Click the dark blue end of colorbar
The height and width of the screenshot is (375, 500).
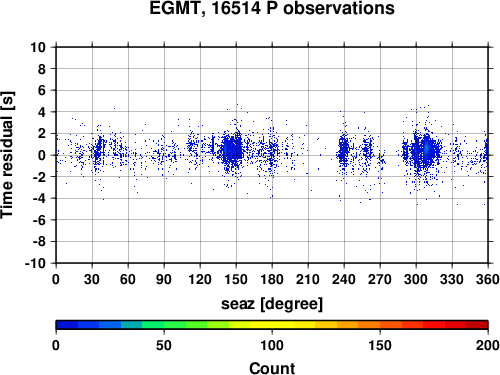pos(67,324)
